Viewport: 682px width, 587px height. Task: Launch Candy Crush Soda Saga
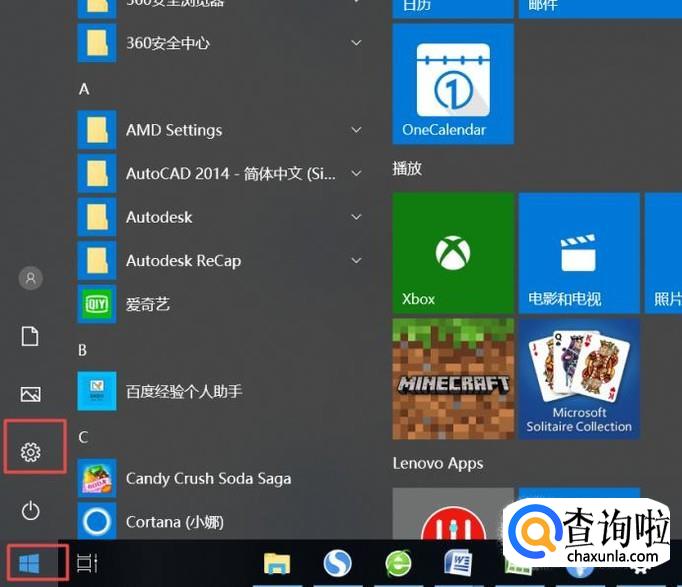220,478
